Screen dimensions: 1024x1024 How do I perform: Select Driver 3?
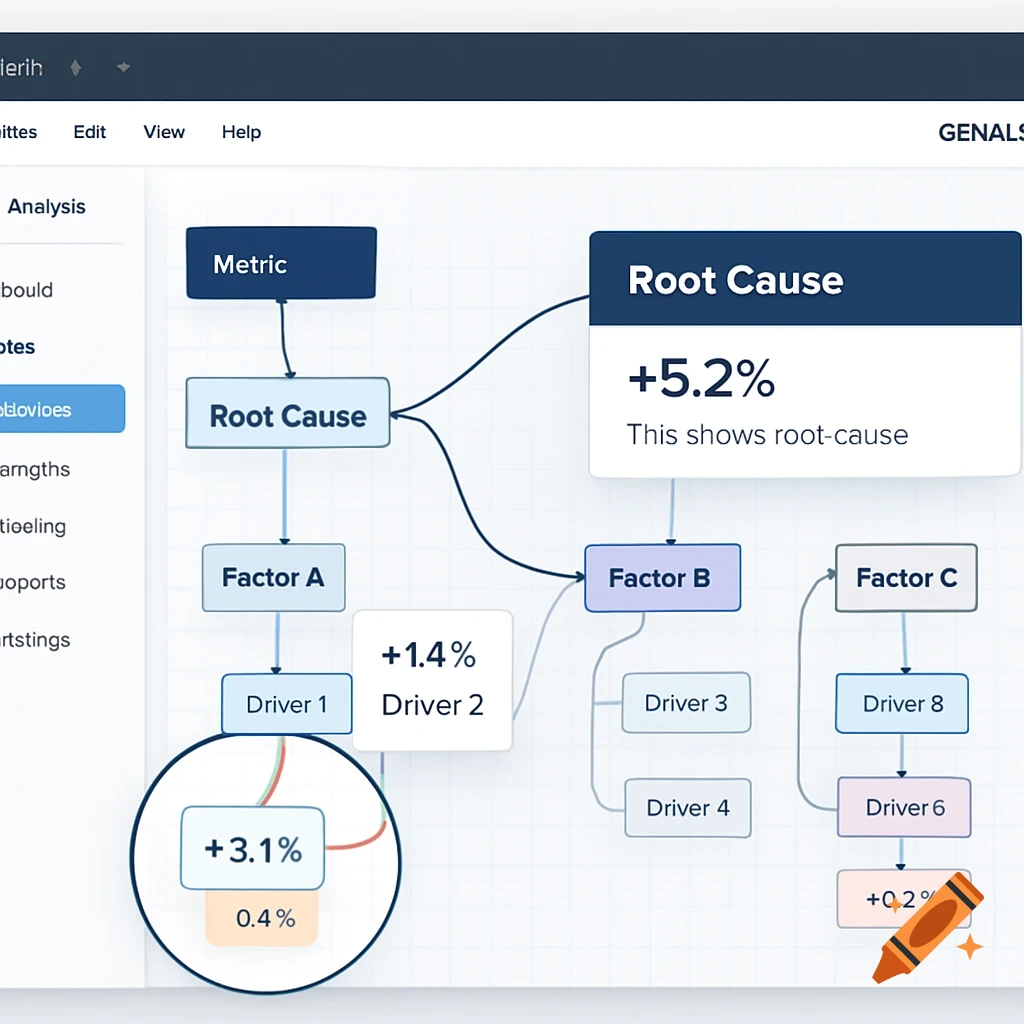(x=686, y=703)
